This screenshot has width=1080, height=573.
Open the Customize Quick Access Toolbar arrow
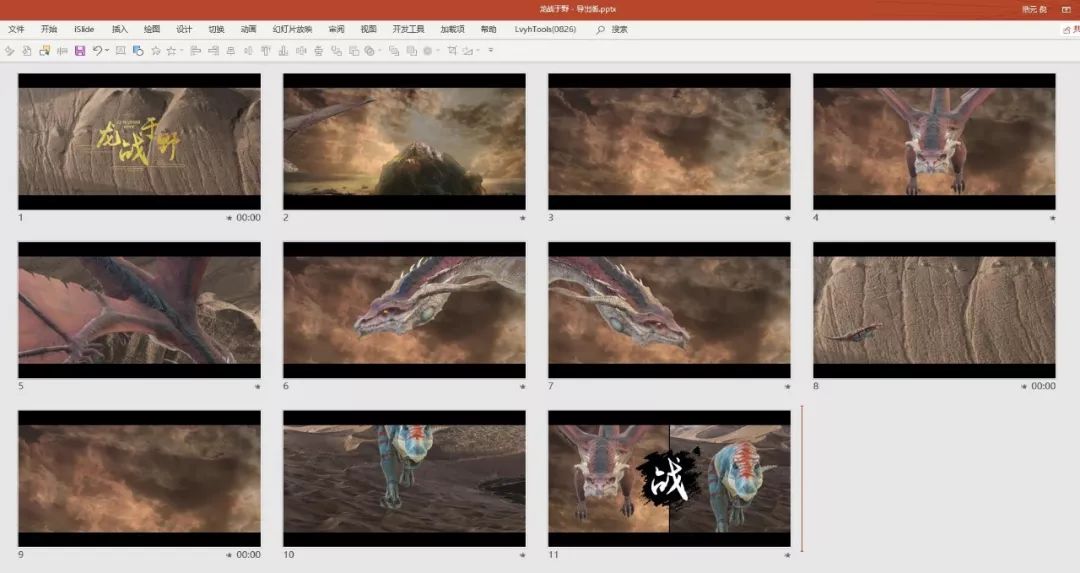pyautogui.click(x=490, y=50)
